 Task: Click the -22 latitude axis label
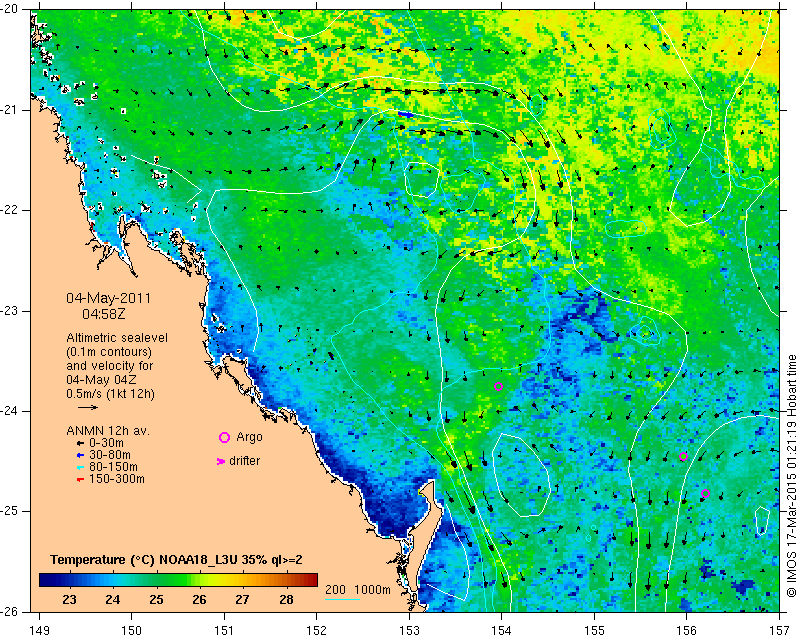tap(9, 210)
